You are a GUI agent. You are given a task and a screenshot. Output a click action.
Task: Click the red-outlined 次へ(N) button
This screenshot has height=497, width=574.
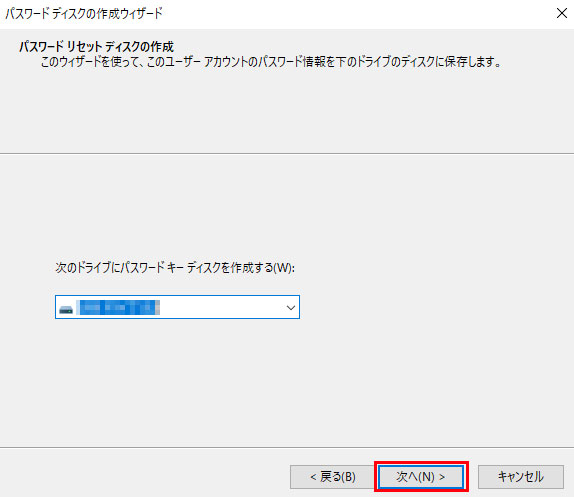[x=421, y=477]
